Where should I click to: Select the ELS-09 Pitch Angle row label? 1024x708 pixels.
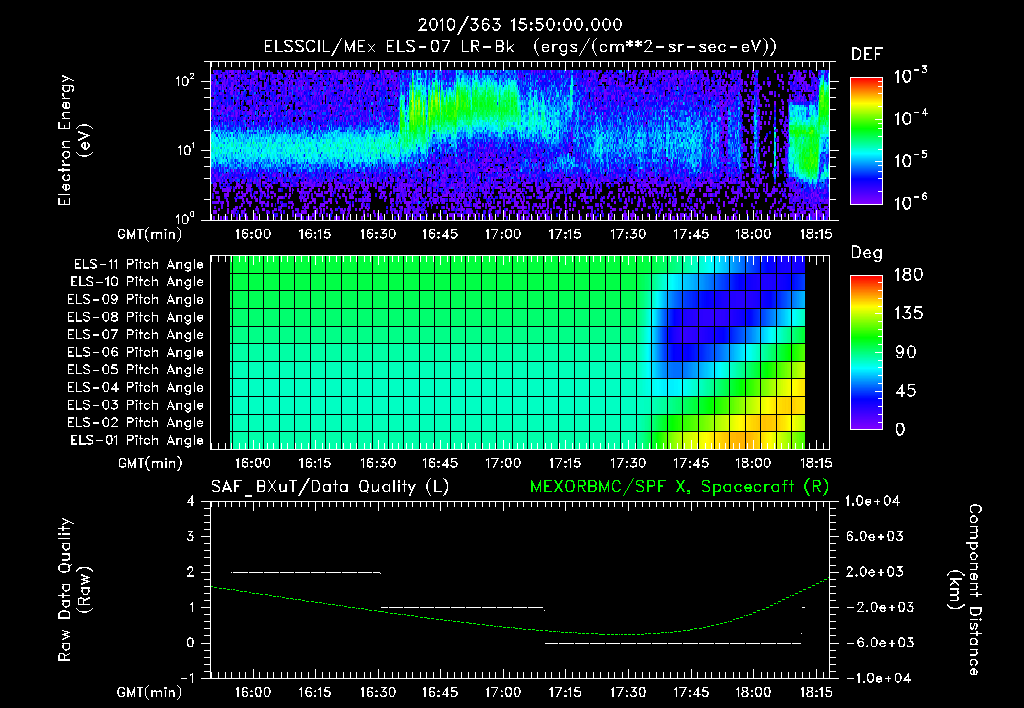coord(136,300)
